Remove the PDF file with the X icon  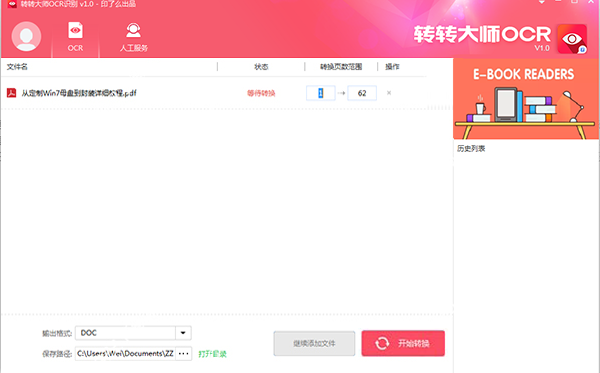tap(389, 93)
